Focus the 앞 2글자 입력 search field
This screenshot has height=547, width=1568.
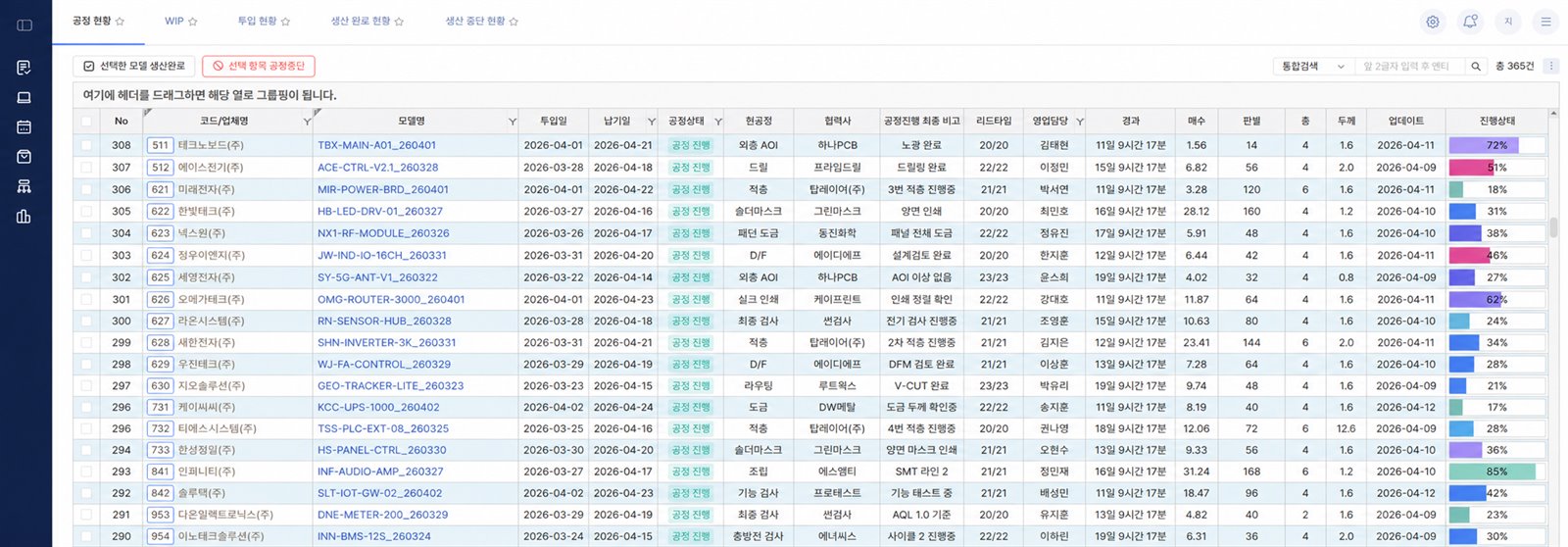(1410, 67)
